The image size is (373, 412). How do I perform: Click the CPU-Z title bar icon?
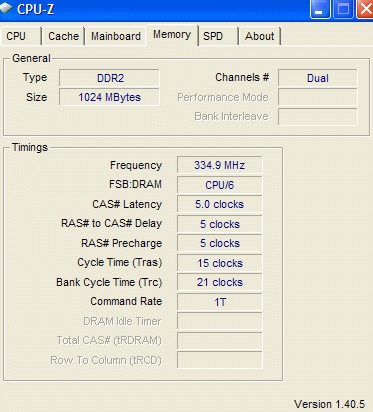(x=6, y=9)
